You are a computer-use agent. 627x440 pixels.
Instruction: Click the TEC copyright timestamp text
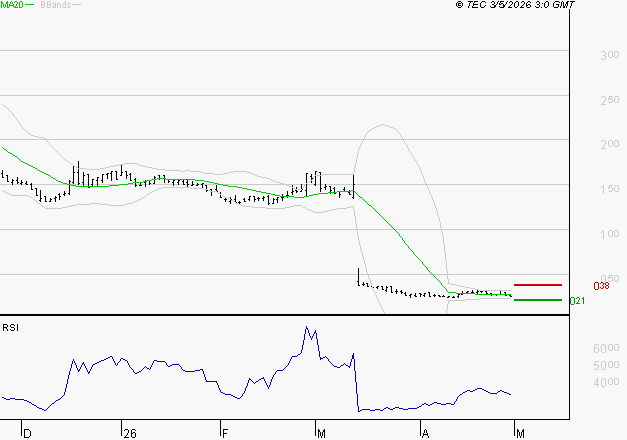(x=515, y=5)
